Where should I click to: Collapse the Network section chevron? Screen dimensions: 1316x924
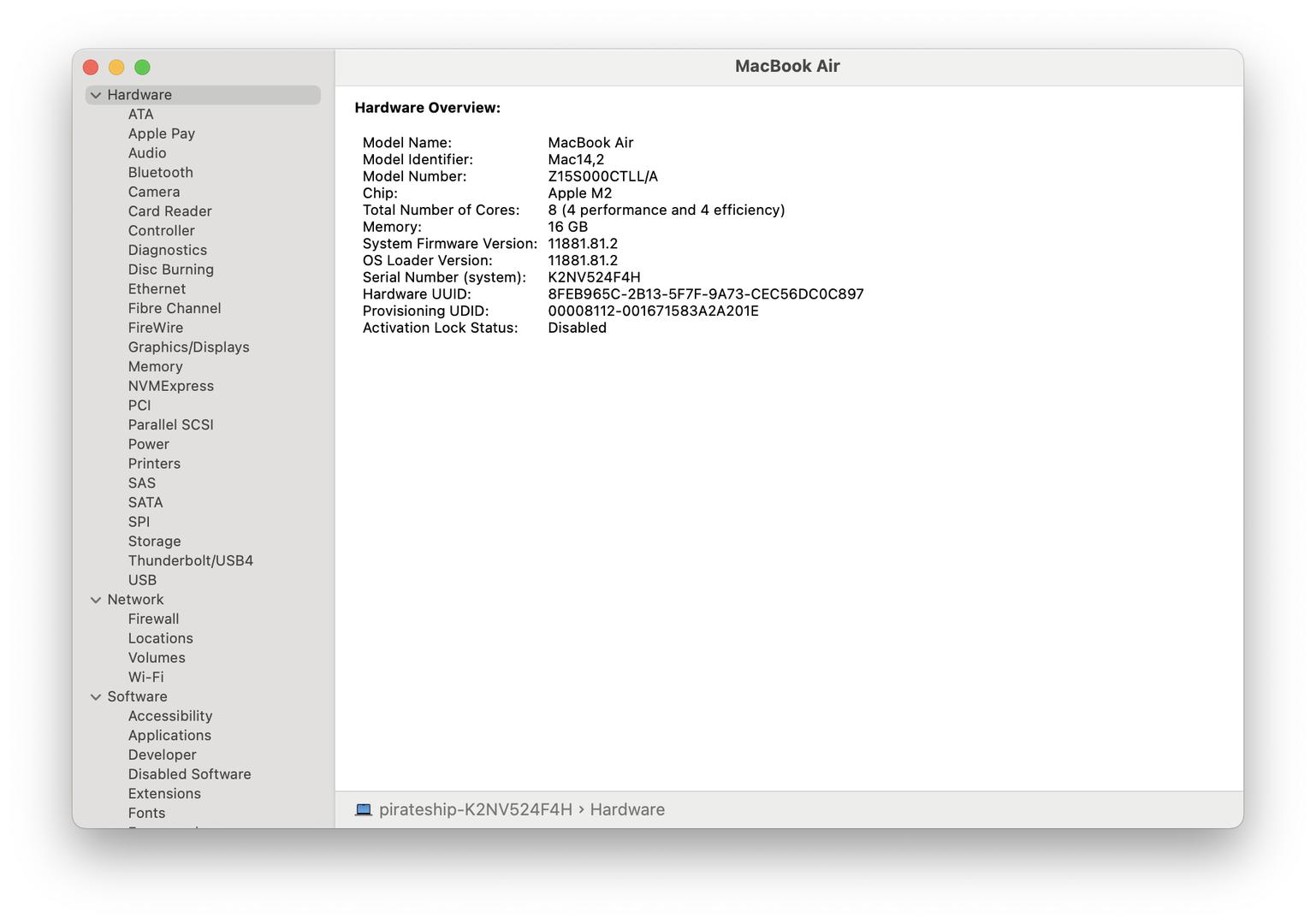click(x=96, y=600)
